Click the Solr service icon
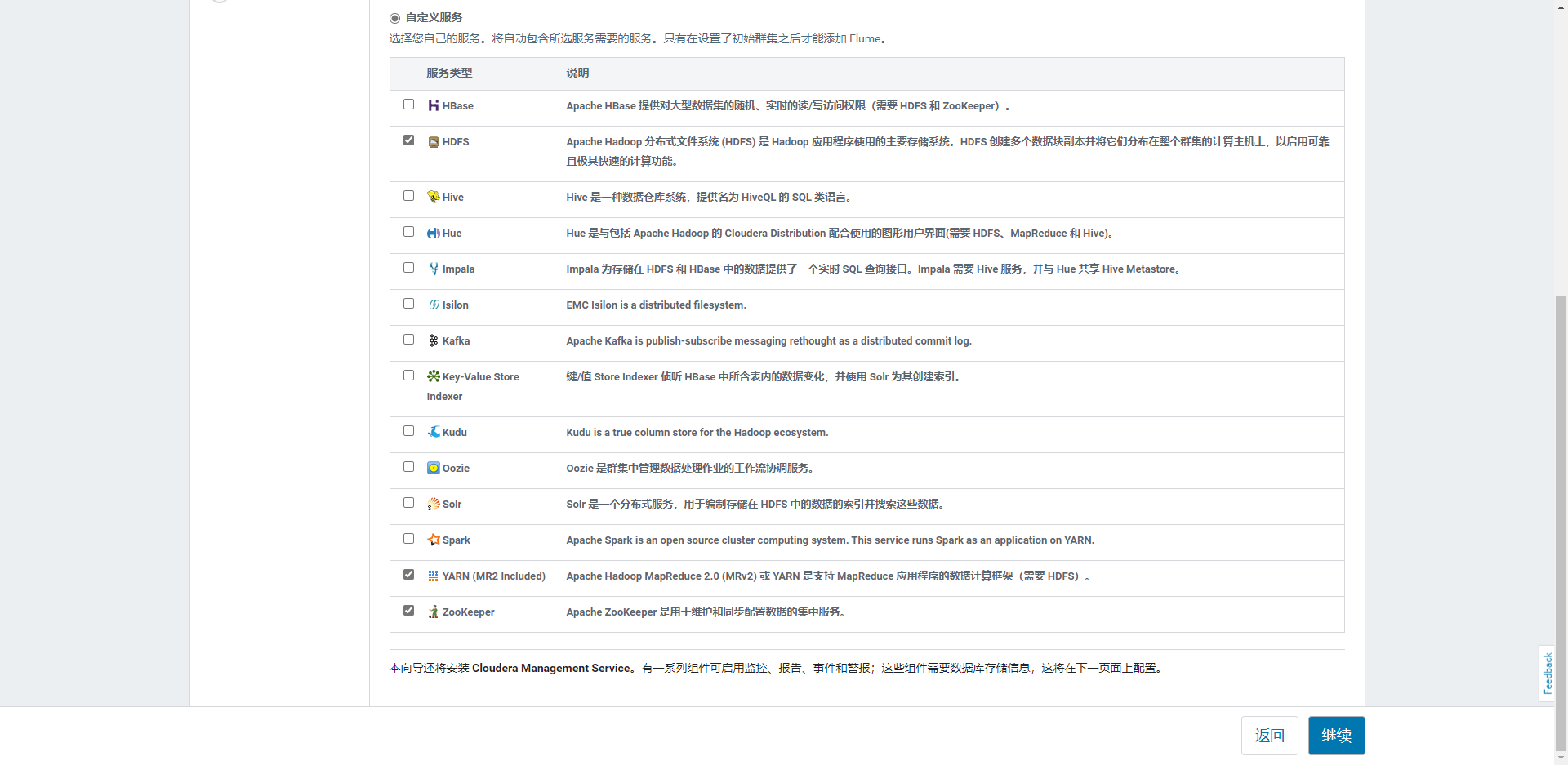This screenshot has width=1568, height=765. pos(433,504)
